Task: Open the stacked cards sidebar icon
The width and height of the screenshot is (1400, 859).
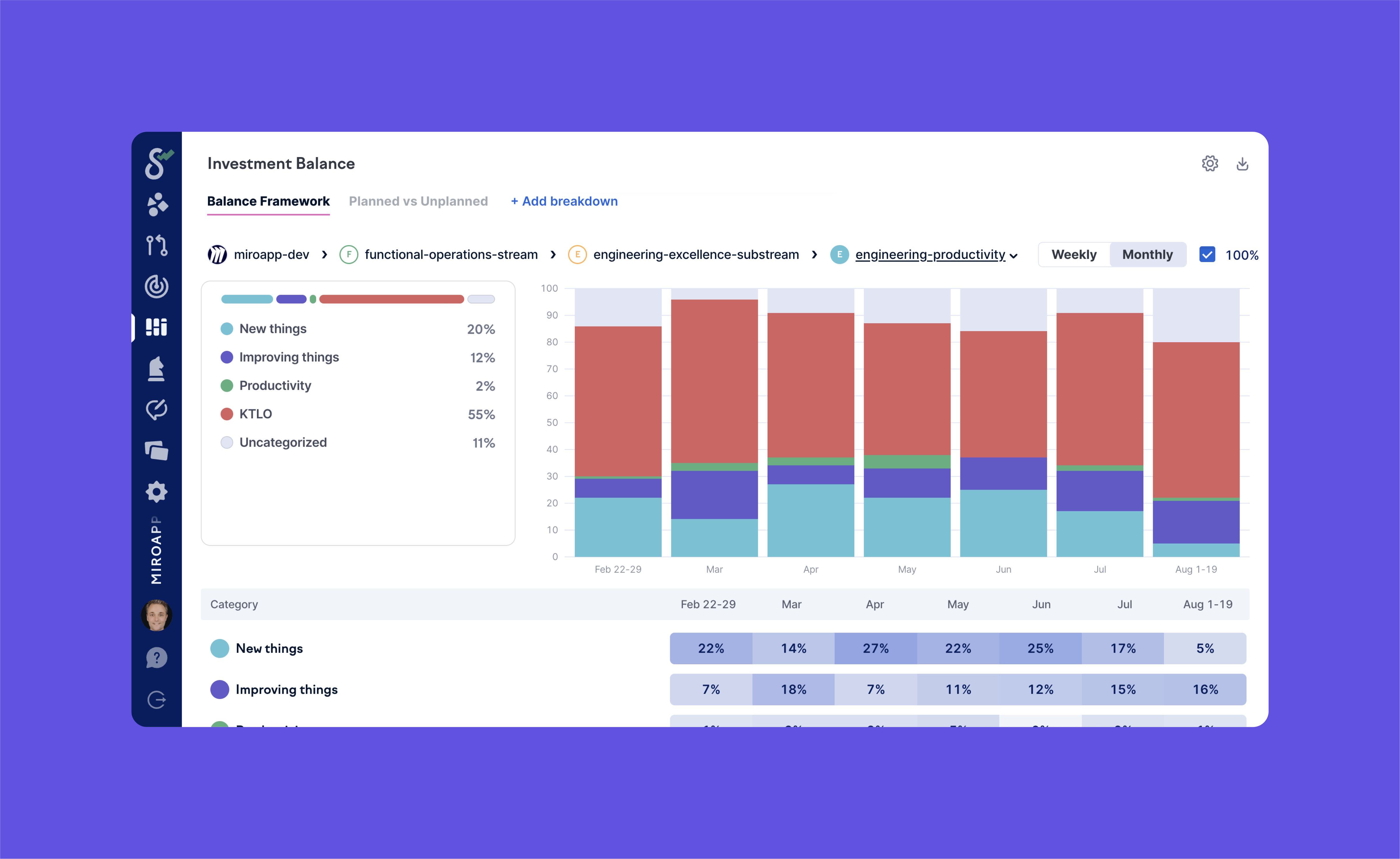Action: tap(156, 451)
